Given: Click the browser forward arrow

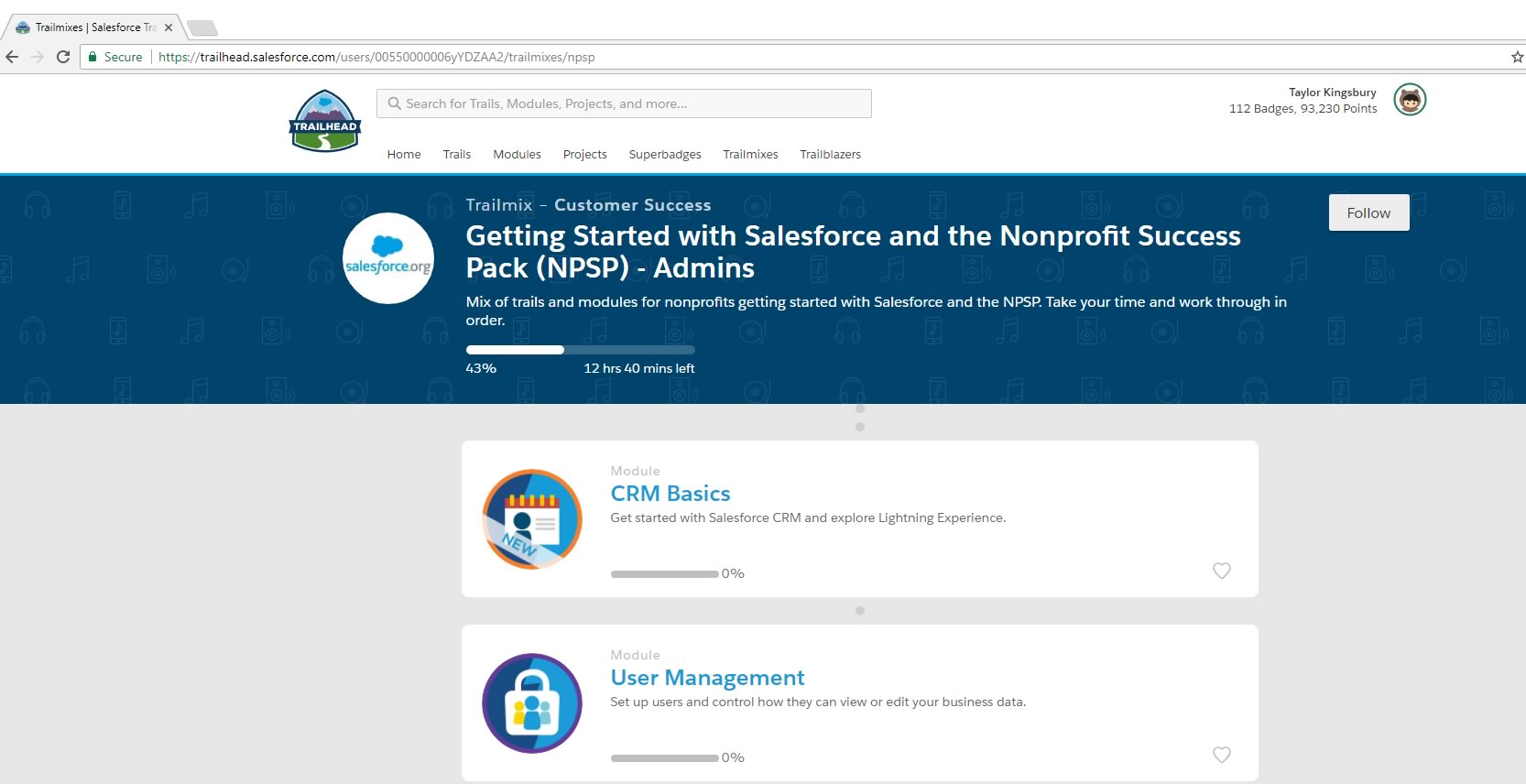Looking at the screenshot, I should pyautogui.click(x=38, y=57).
